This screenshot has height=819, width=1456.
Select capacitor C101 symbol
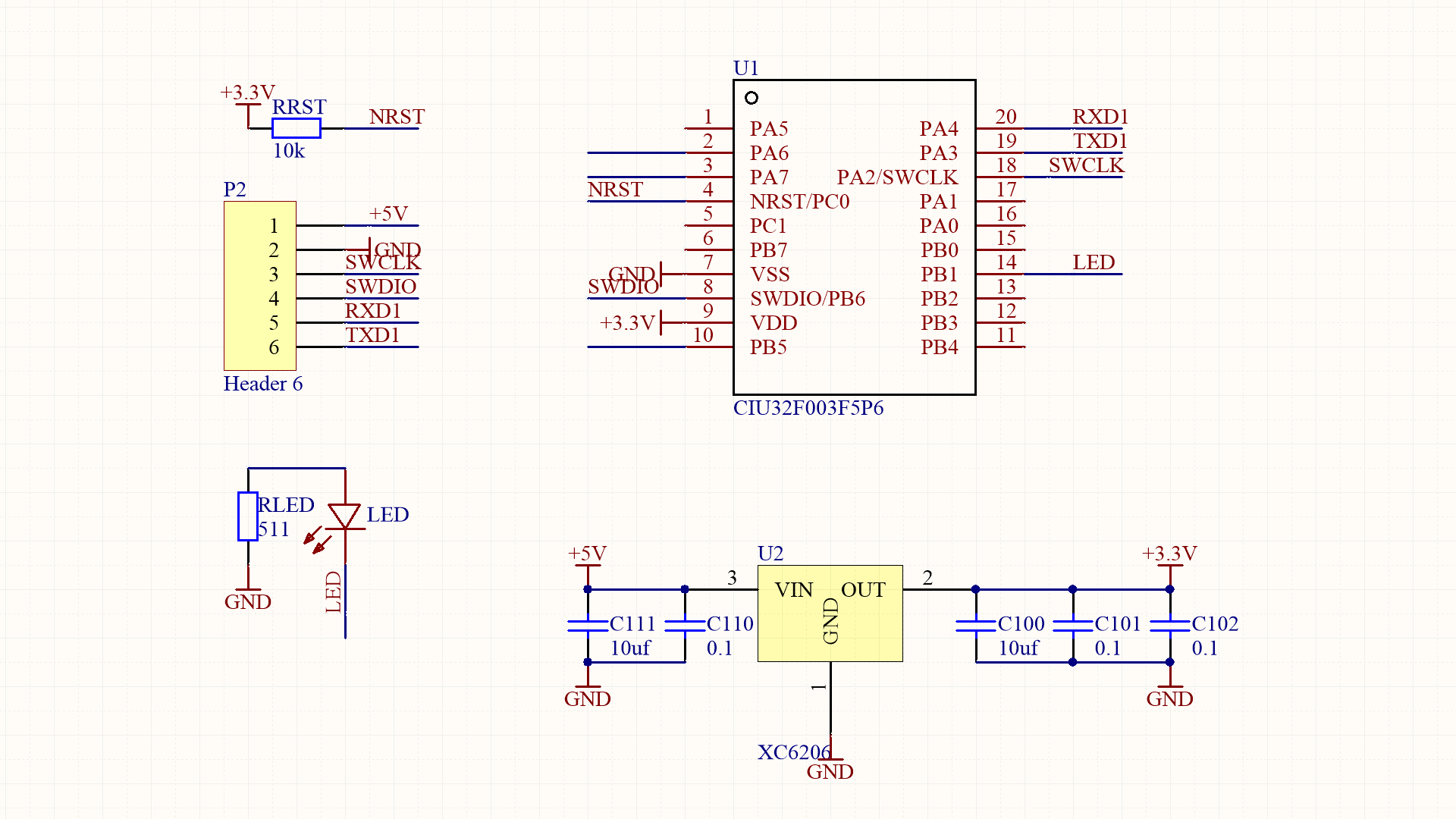click(x=1073, y=626)
